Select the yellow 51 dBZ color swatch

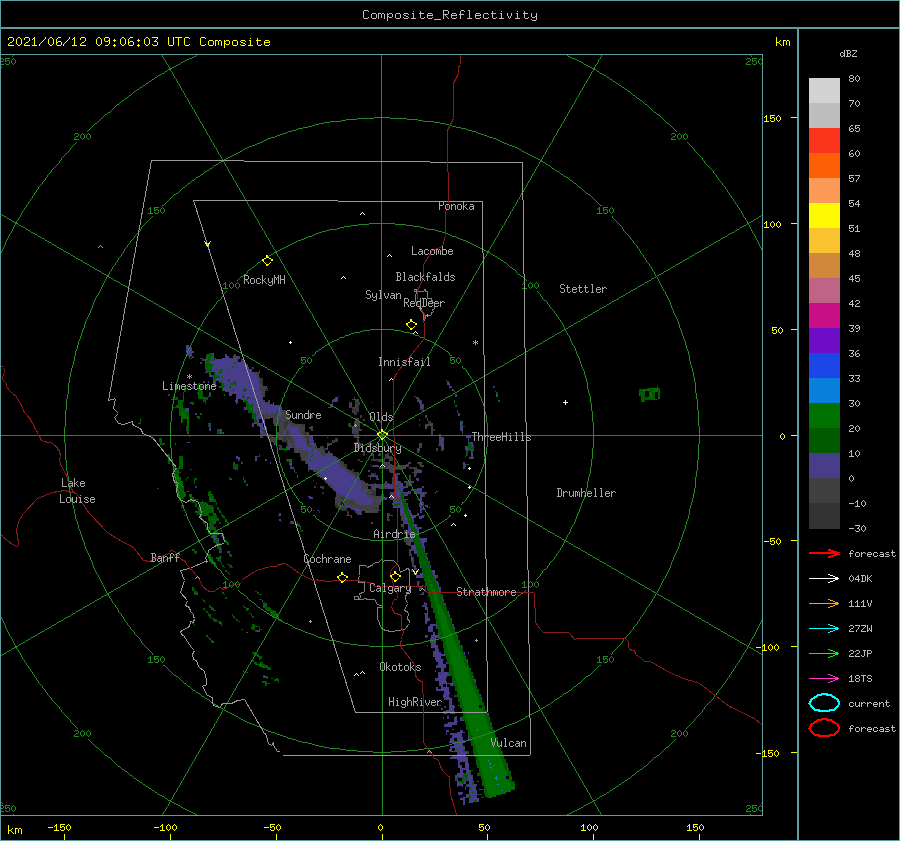click(824, 216)
